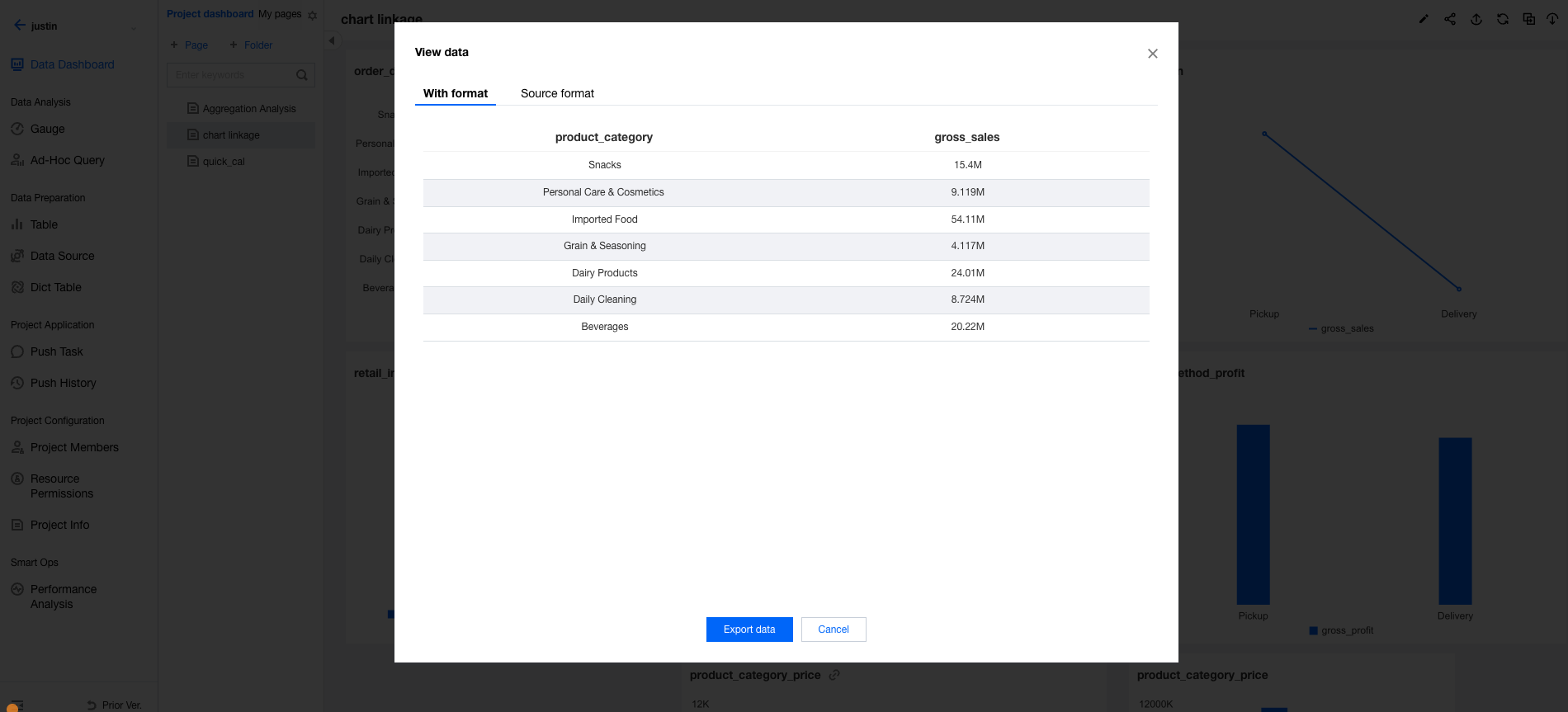Click the share icon in top toolbar
This screenshot has height=712, width=1568.
(x=1450, y=19)
